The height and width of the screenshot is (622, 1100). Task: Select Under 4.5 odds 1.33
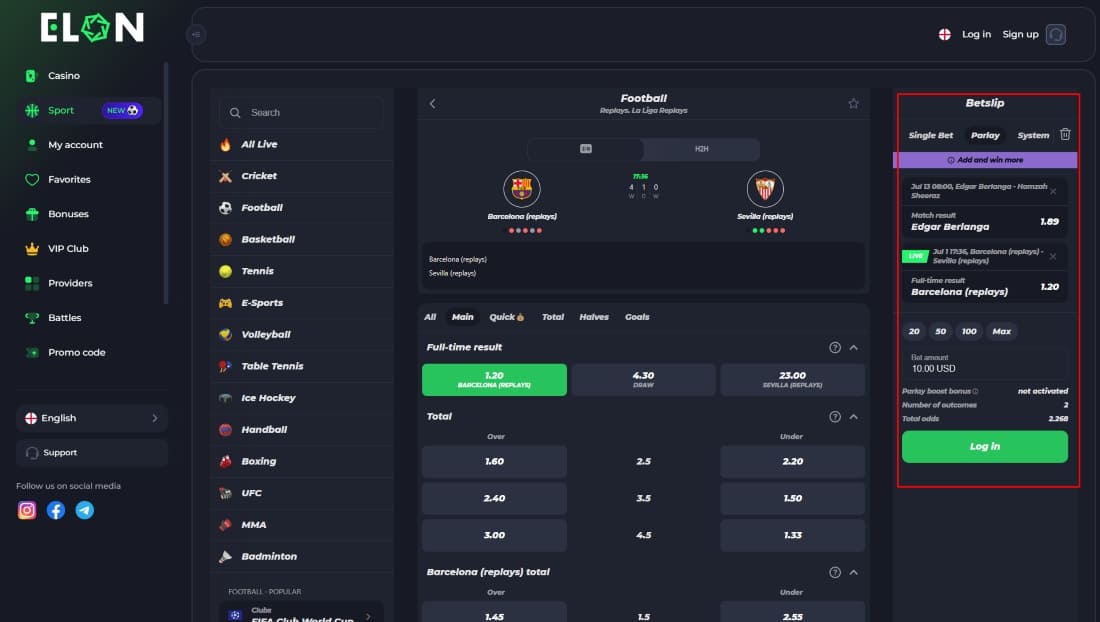click(792, 535)
